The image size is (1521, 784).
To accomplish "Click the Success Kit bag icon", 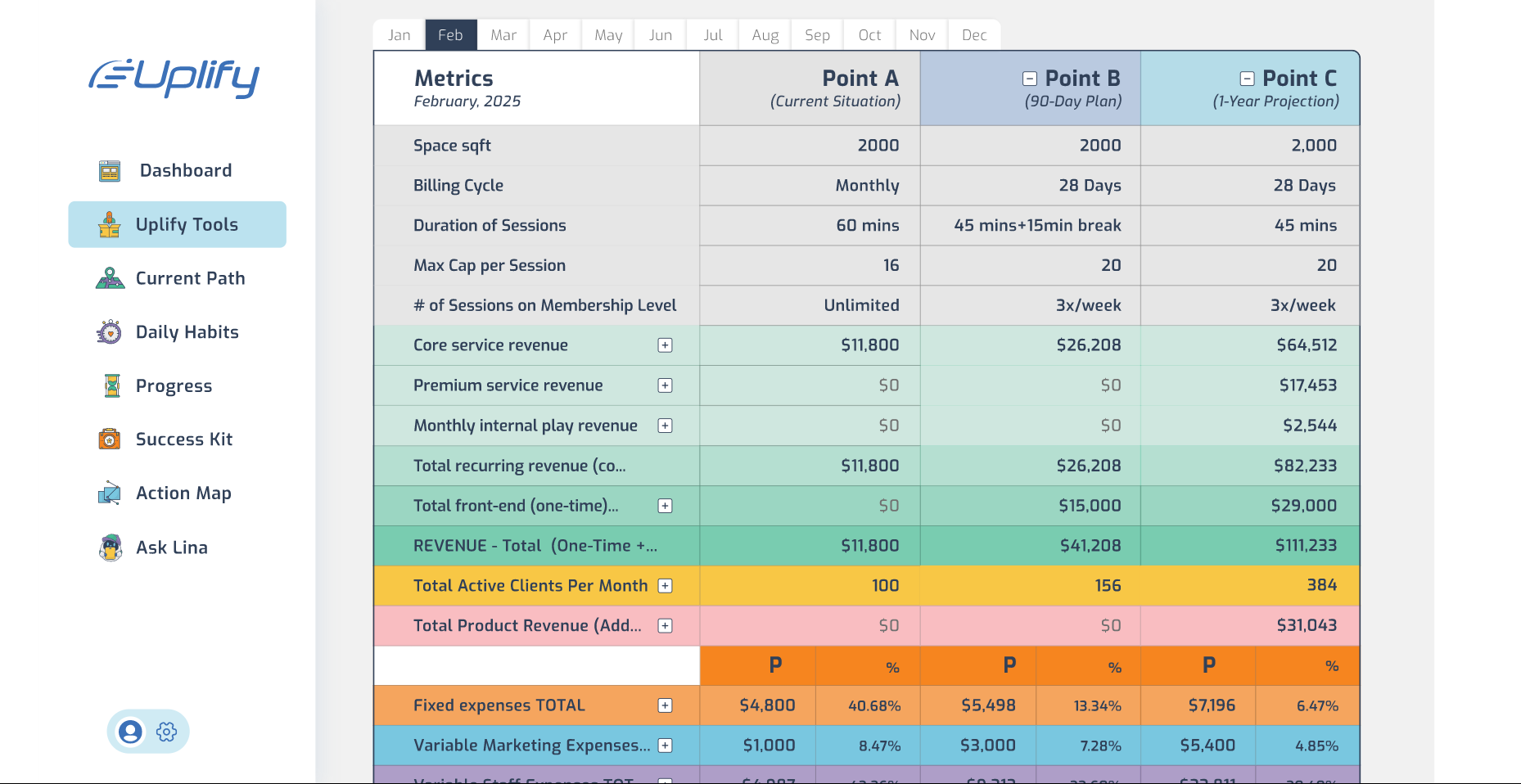I will pos(110,439).
